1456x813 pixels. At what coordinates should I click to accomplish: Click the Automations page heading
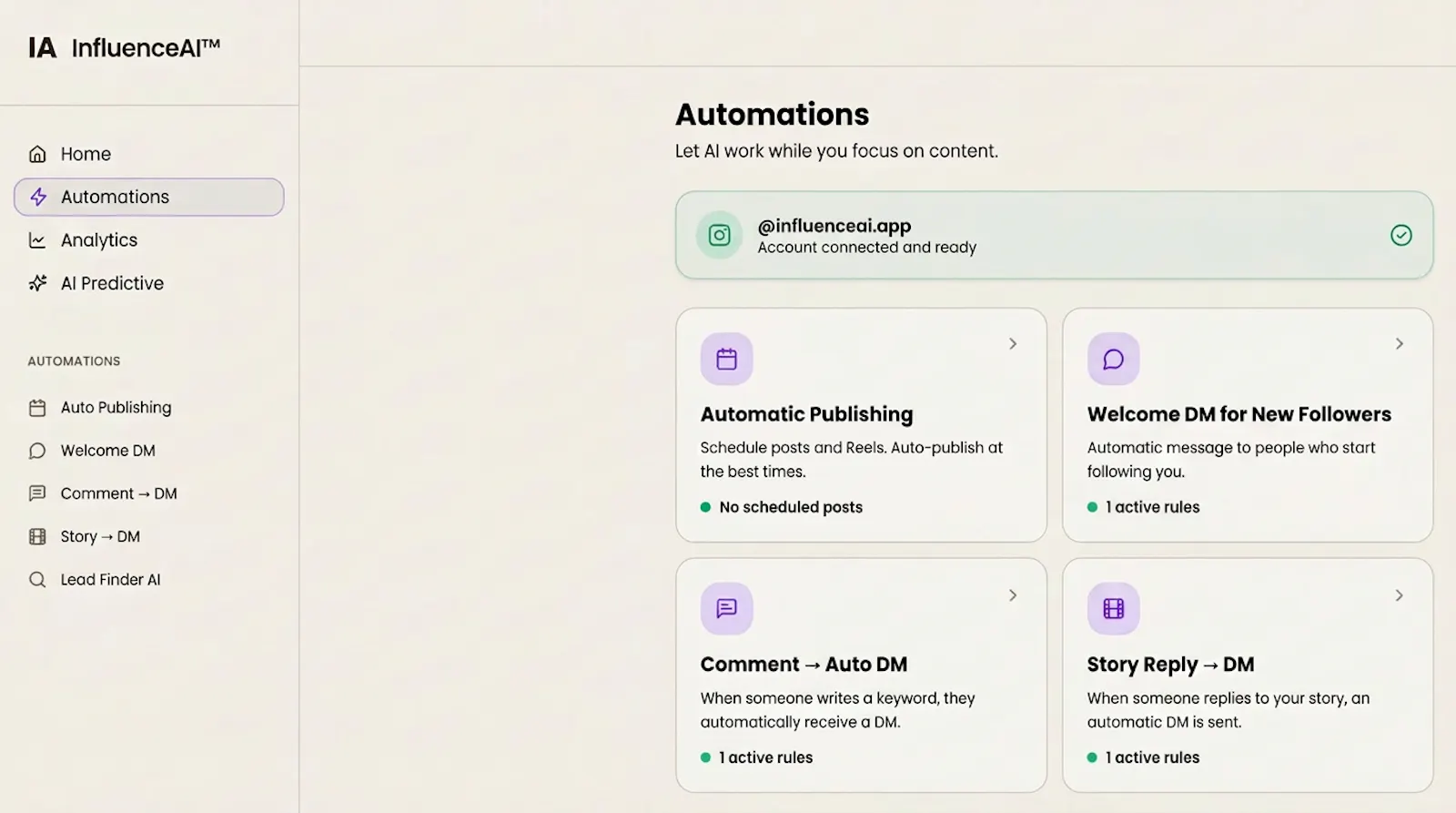pyautogui.click(x=772, y=115)
